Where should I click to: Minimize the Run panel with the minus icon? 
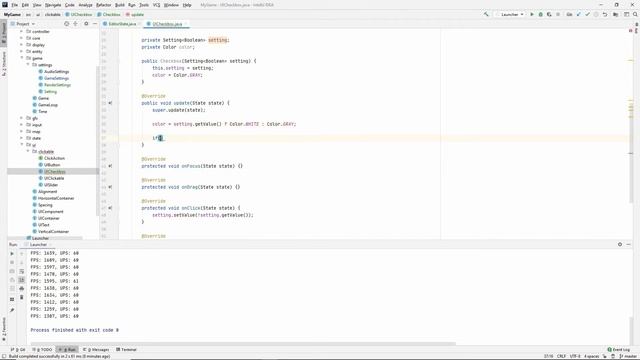click(x=629, y=244)
